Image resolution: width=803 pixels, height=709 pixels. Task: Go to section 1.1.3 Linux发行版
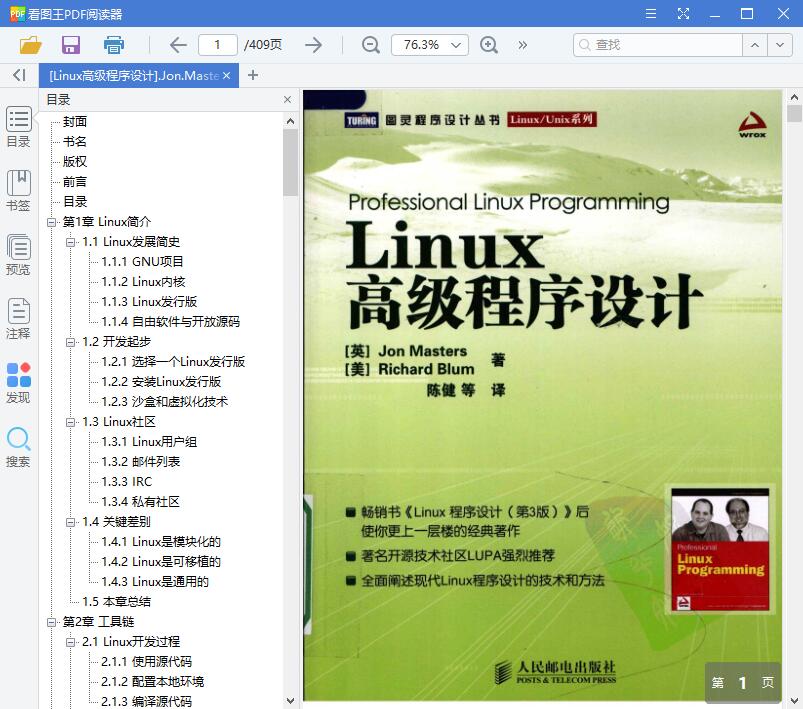[x=149, y=302]
